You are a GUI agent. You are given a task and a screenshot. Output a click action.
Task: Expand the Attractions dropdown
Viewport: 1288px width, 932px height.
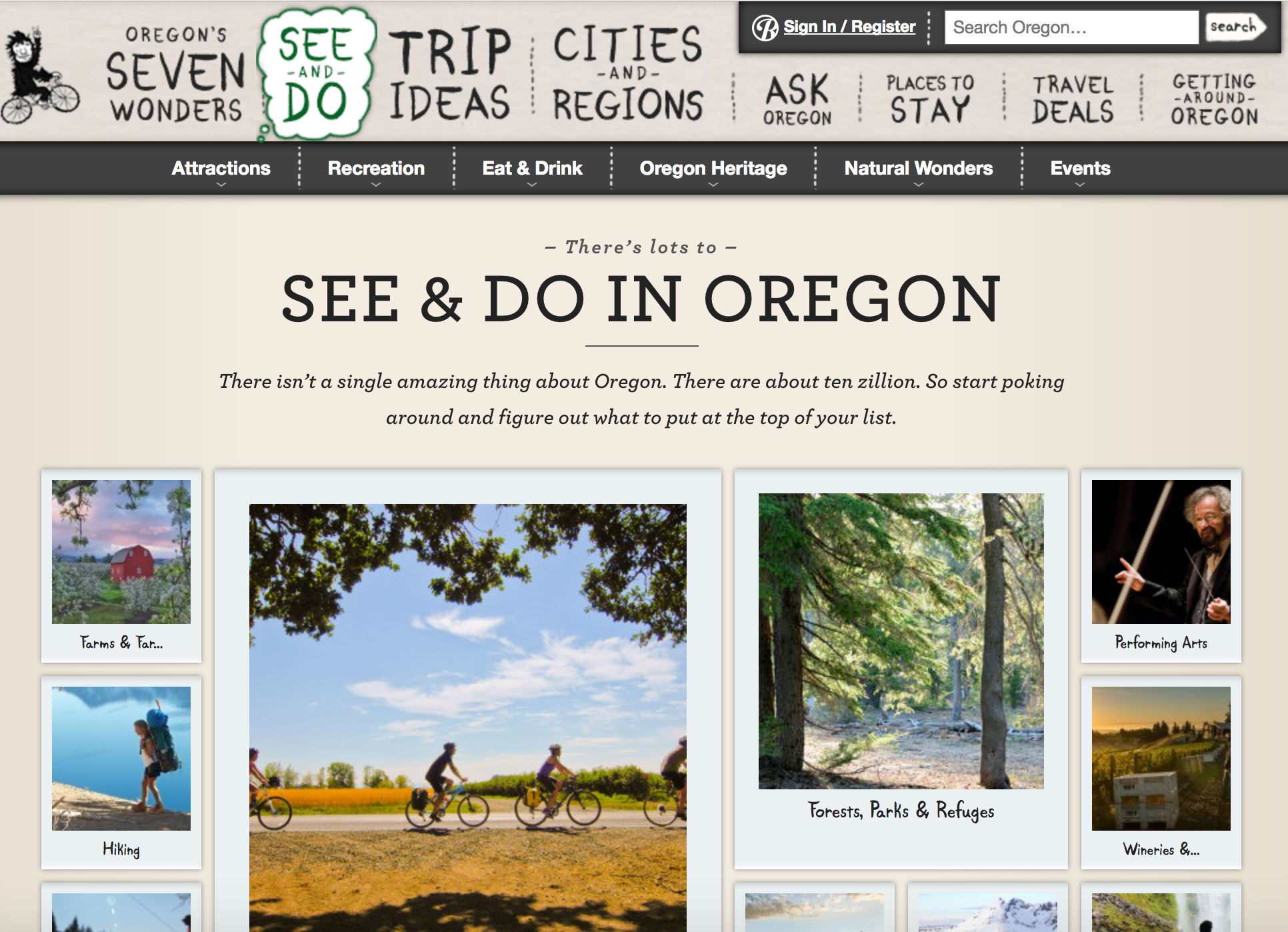[221, 169]
